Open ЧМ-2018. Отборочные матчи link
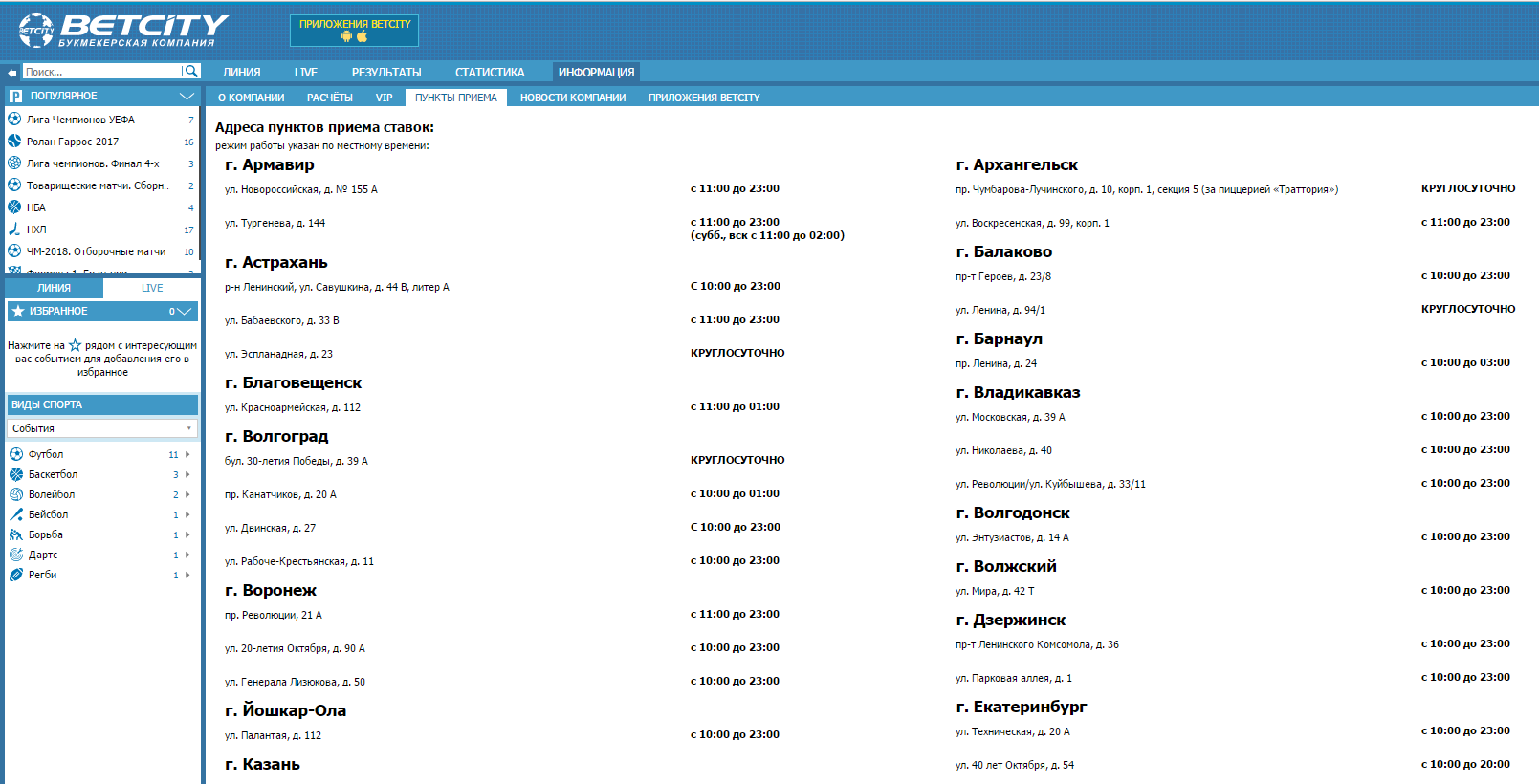The height and width of the screenshot is (784, 1539). [x=96, y=251]
